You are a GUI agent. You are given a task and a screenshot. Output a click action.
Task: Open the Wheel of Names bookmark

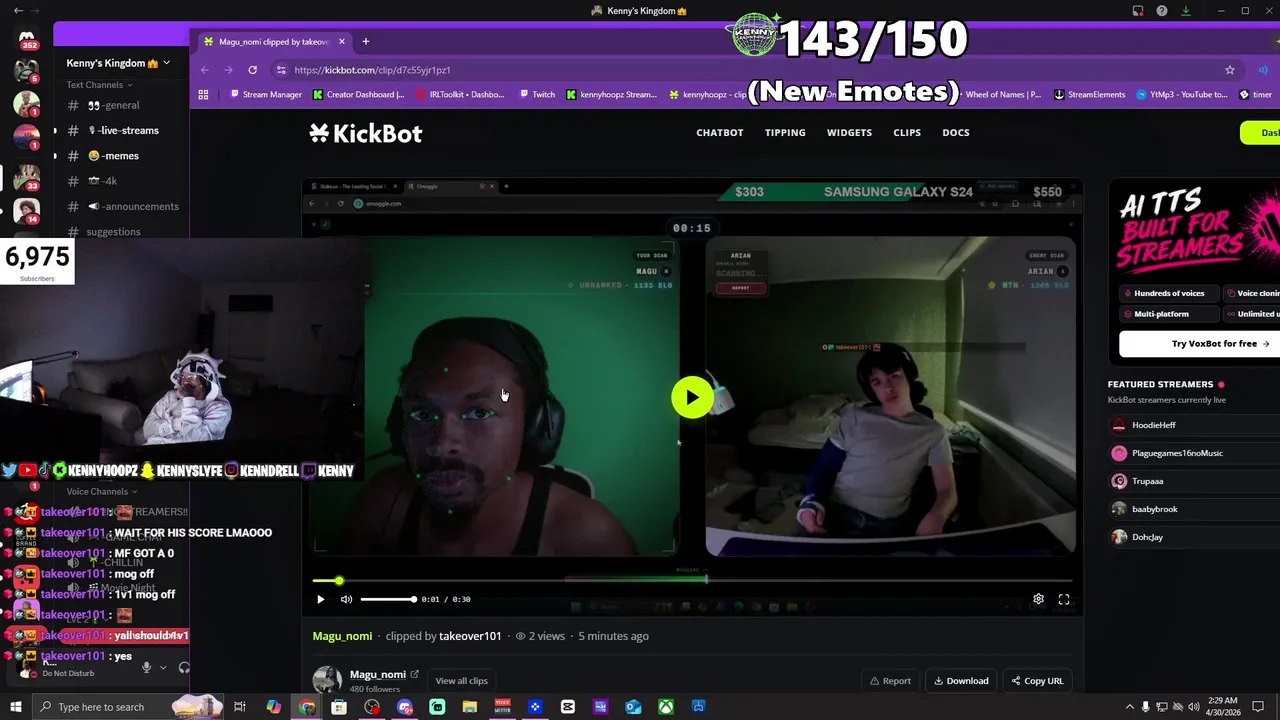[x=1003, y=95]
